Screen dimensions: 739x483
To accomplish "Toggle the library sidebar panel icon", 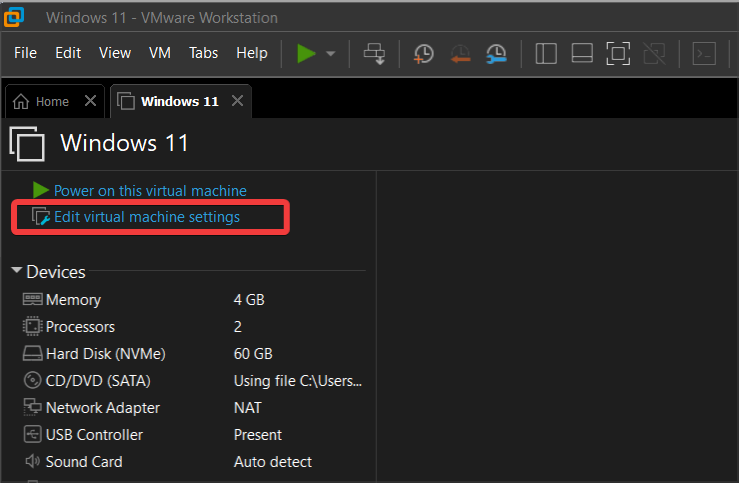I will (546, 53).
